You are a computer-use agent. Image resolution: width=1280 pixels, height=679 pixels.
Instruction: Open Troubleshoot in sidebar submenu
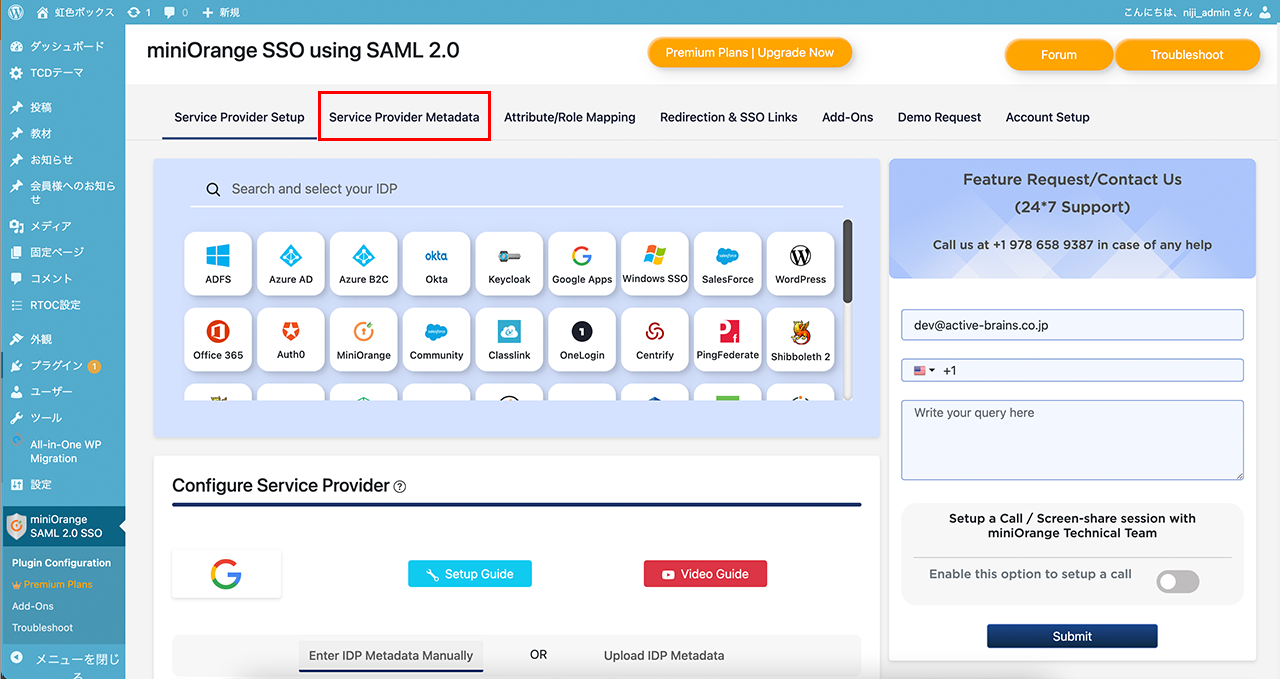42,628
